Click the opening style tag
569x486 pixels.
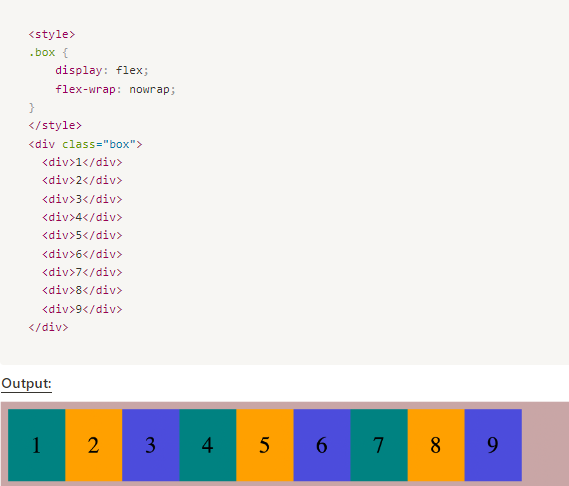[x=52, y=34]
